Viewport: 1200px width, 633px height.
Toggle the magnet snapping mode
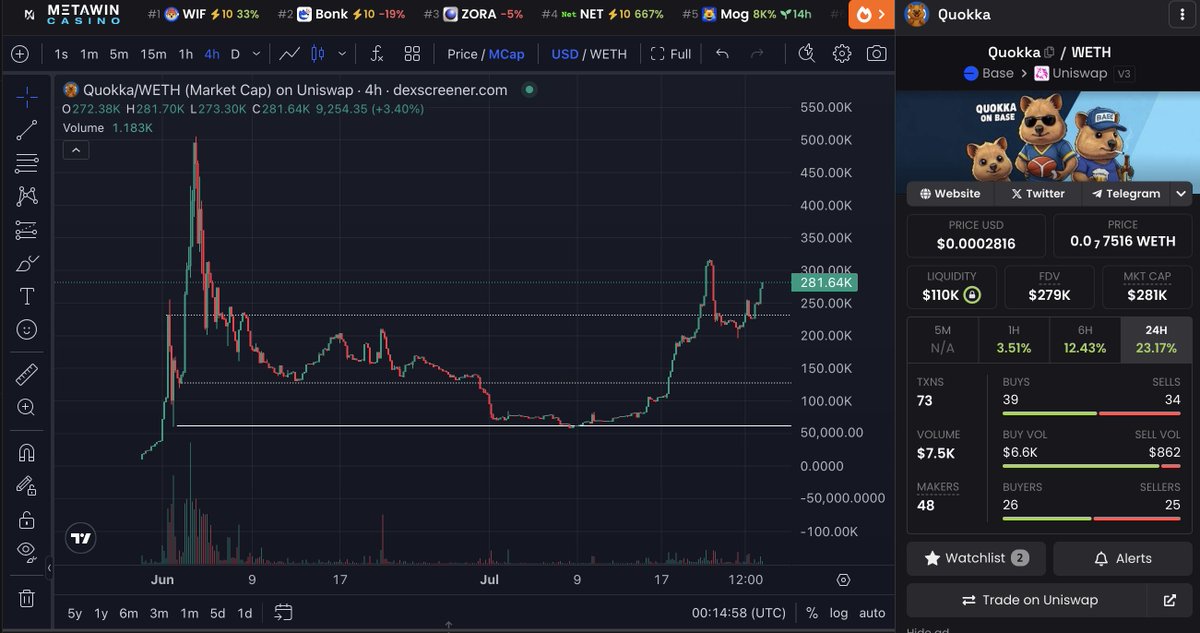tap(27, 452)
